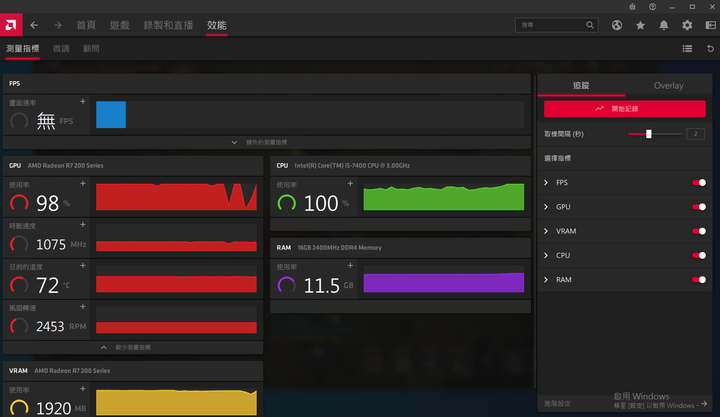Open the 錄製和直播 Record & Stream tab
The image size is (720, 417).
(x=168, y=25)
